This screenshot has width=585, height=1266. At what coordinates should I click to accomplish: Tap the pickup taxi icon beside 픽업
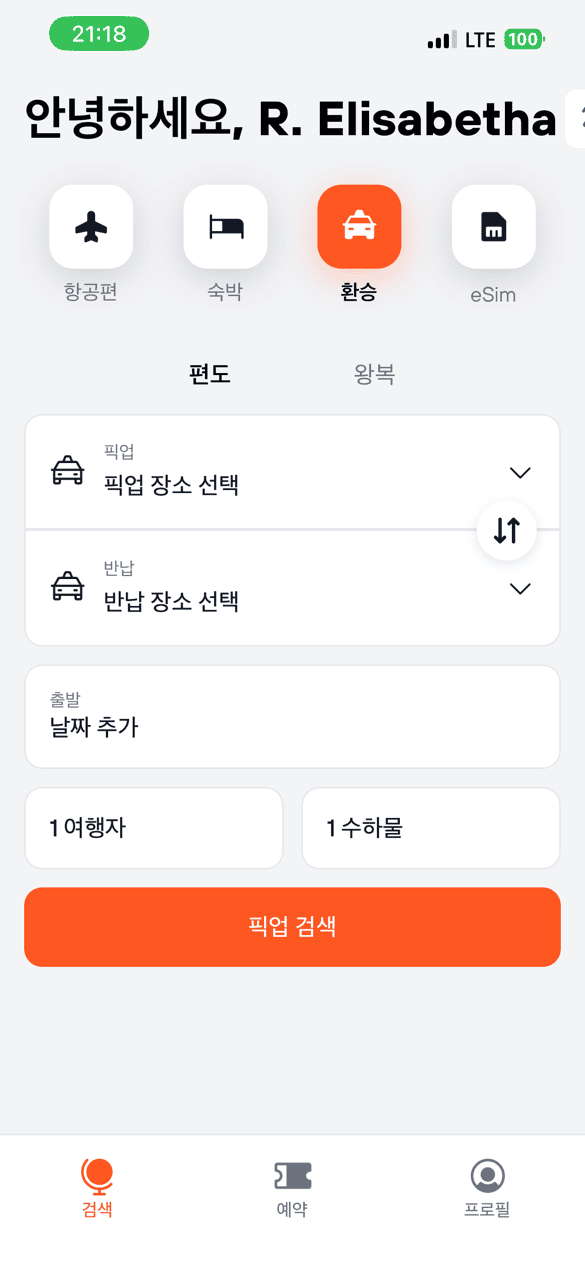pyautogui.click(x=68, y=471)
